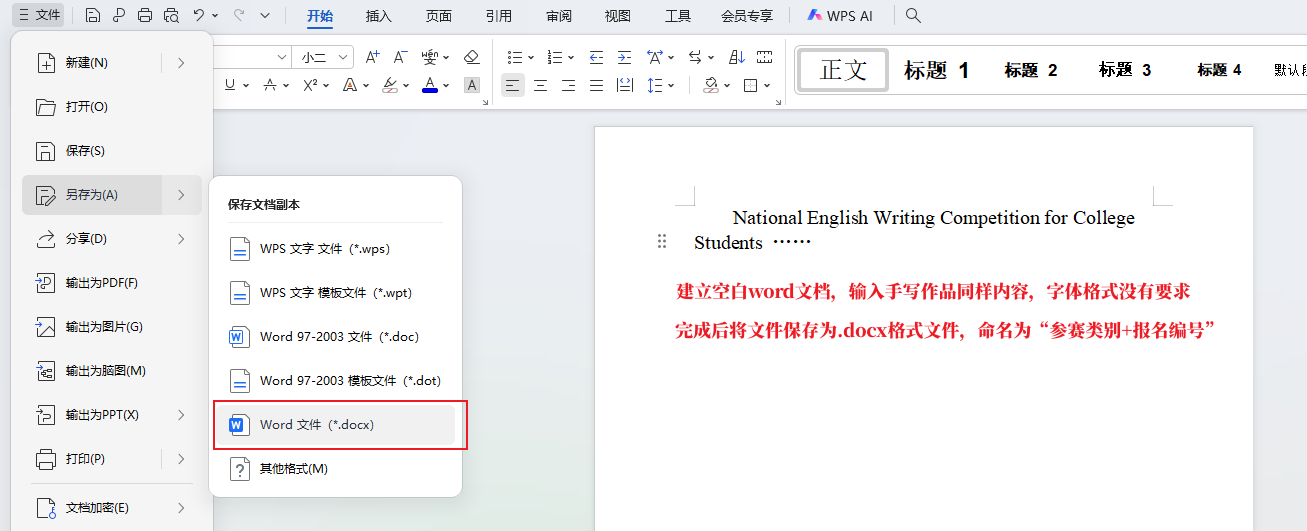Apply the 标题 1 heading style
Screen dimensions: 1307x531
click(936, 70)
